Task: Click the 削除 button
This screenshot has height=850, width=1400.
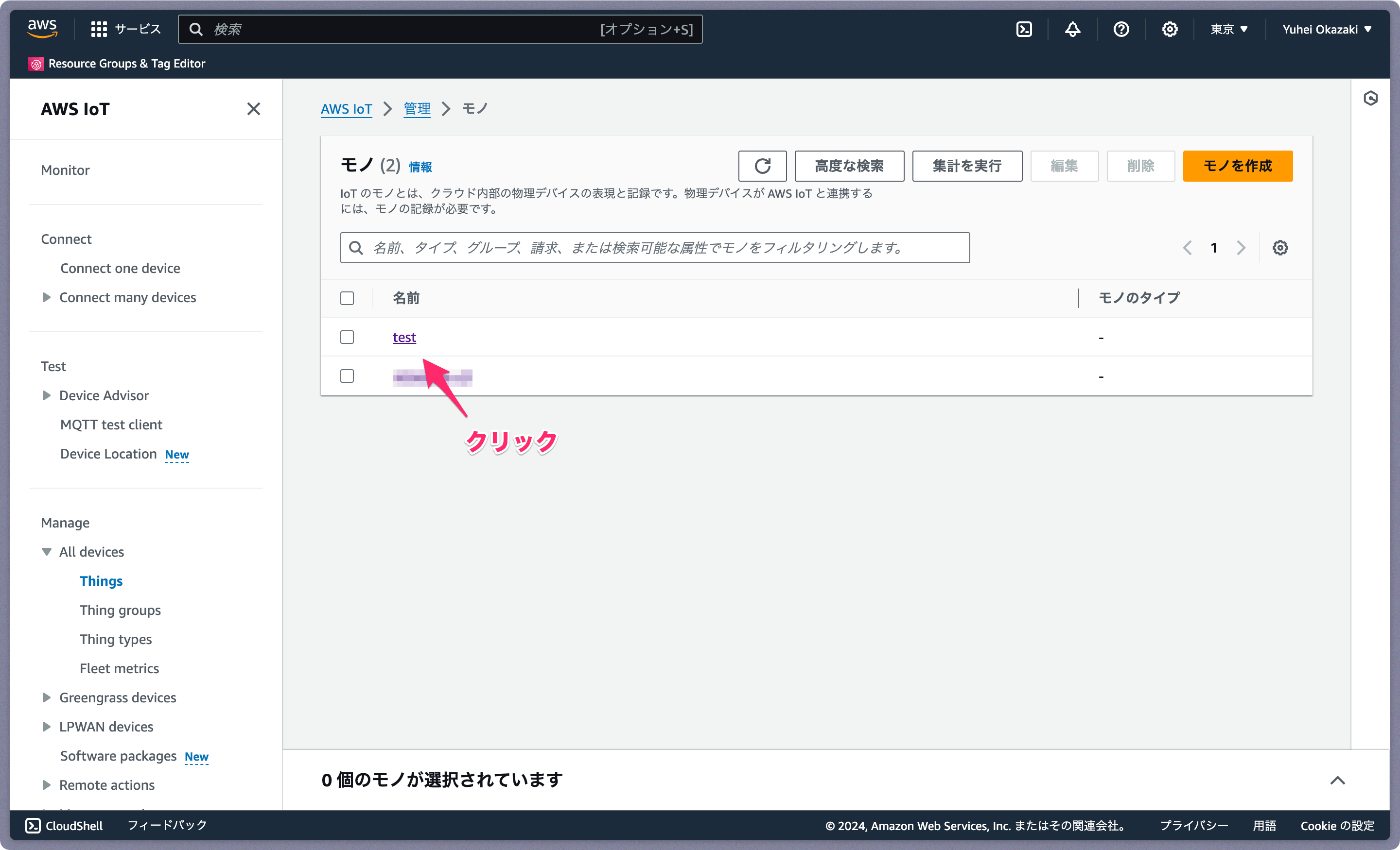Action: pyautogui.click(x=1141, y=166)
